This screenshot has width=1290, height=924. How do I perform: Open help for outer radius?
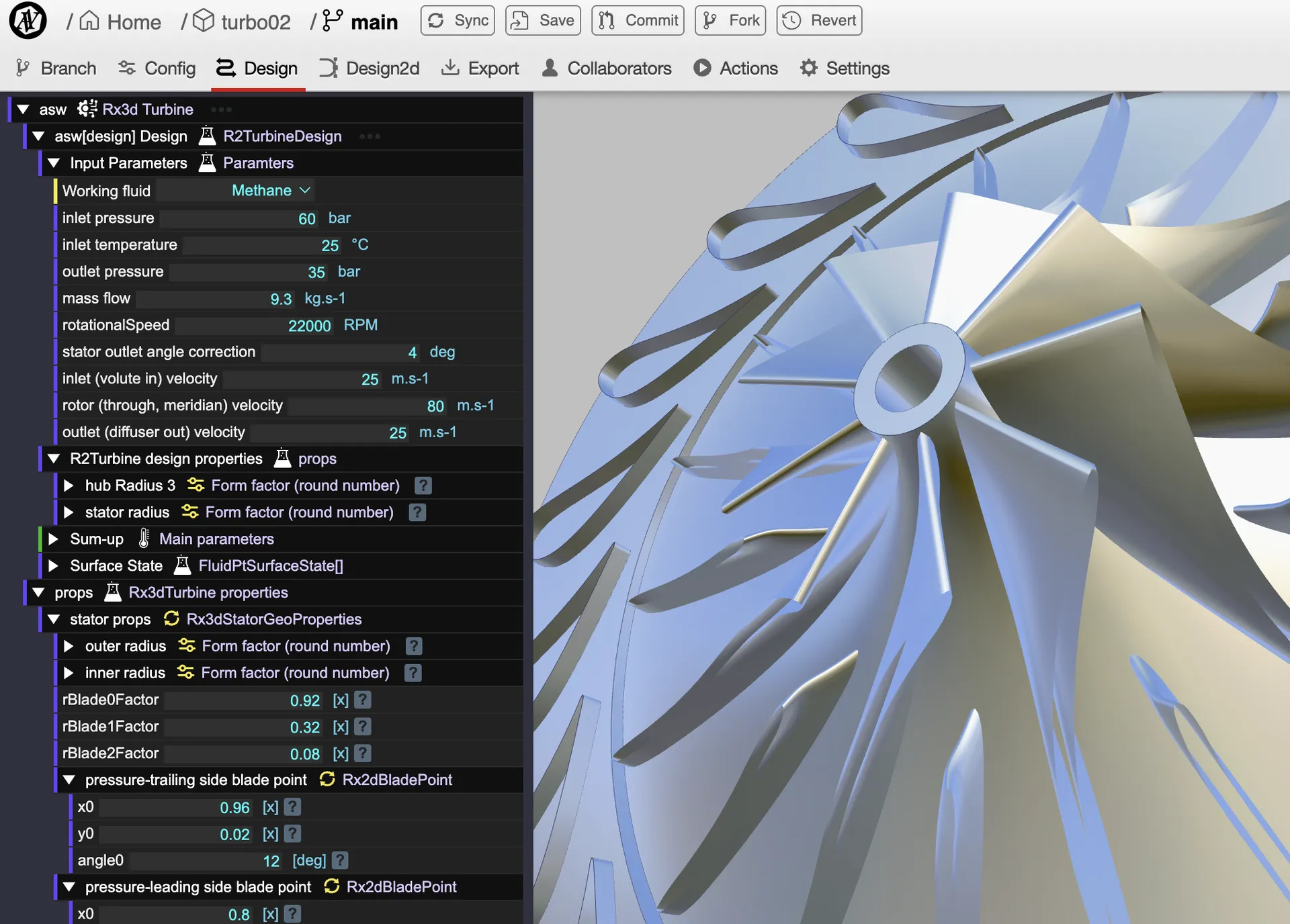(x=414, y=646)
